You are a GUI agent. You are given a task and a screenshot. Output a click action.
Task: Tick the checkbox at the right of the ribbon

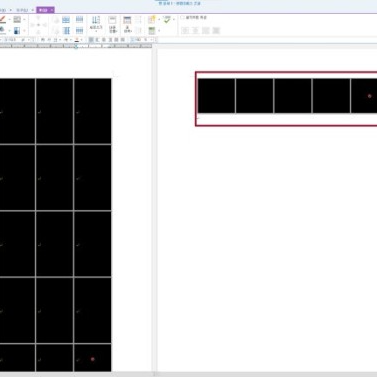tap(182, 17)
